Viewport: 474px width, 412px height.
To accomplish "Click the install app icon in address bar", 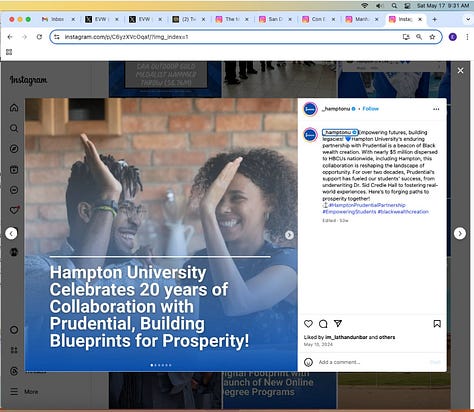I will (x=406, y=37).
